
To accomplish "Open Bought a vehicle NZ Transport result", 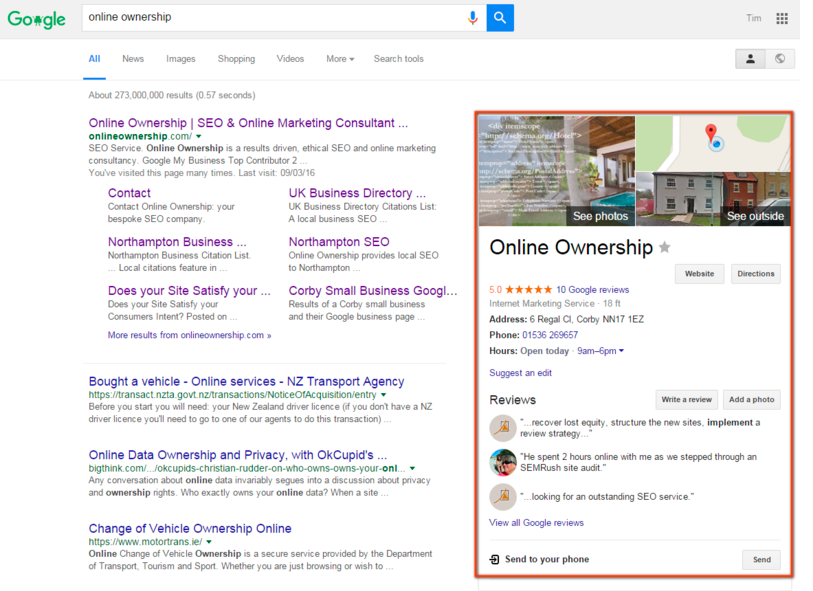I will coord(246,382).
